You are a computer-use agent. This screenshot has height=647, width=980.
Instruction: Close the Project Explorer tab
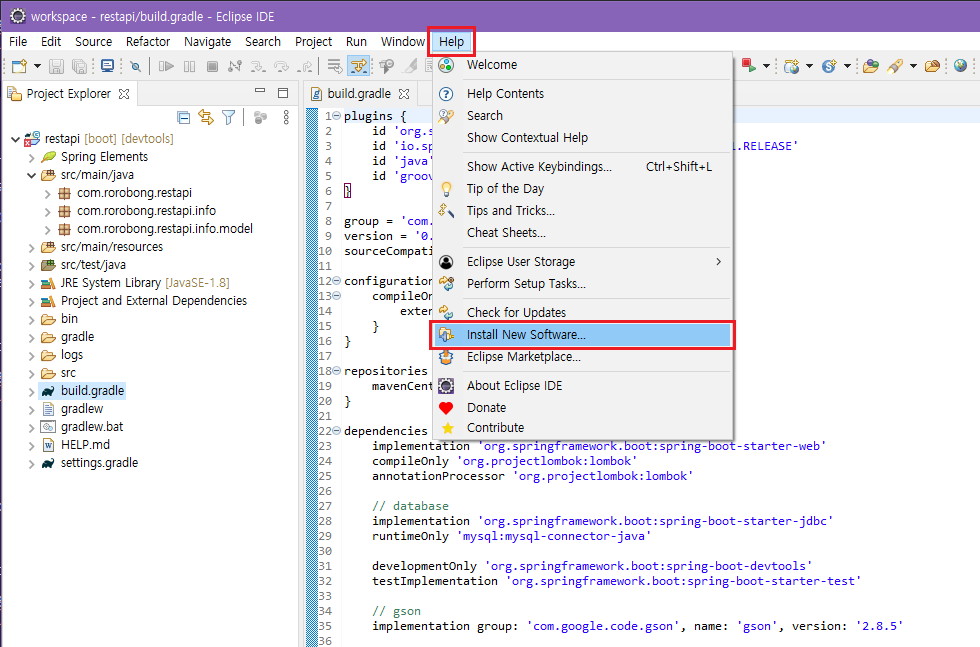tap(124, 94)
